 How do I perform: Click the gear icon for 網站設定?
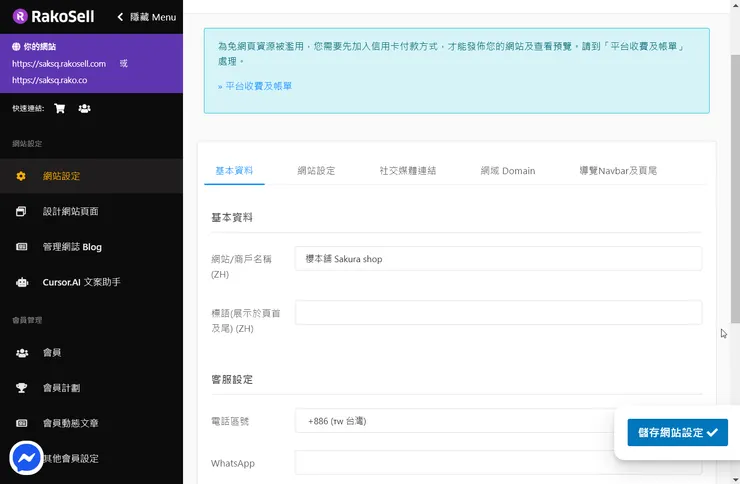coord(21,177)
